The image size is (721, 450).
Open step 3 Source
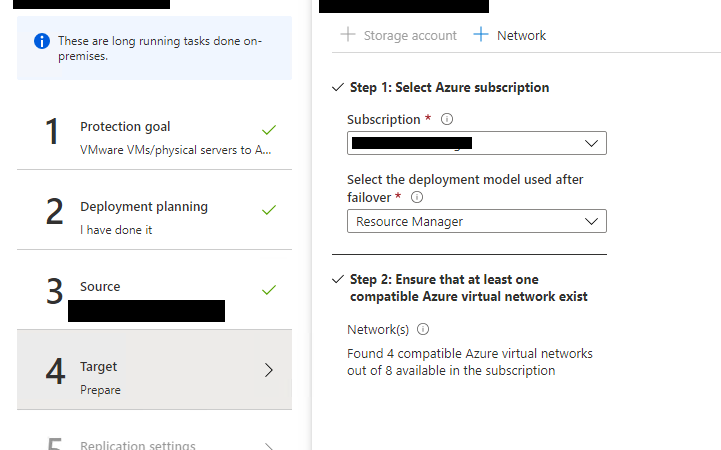154,290
